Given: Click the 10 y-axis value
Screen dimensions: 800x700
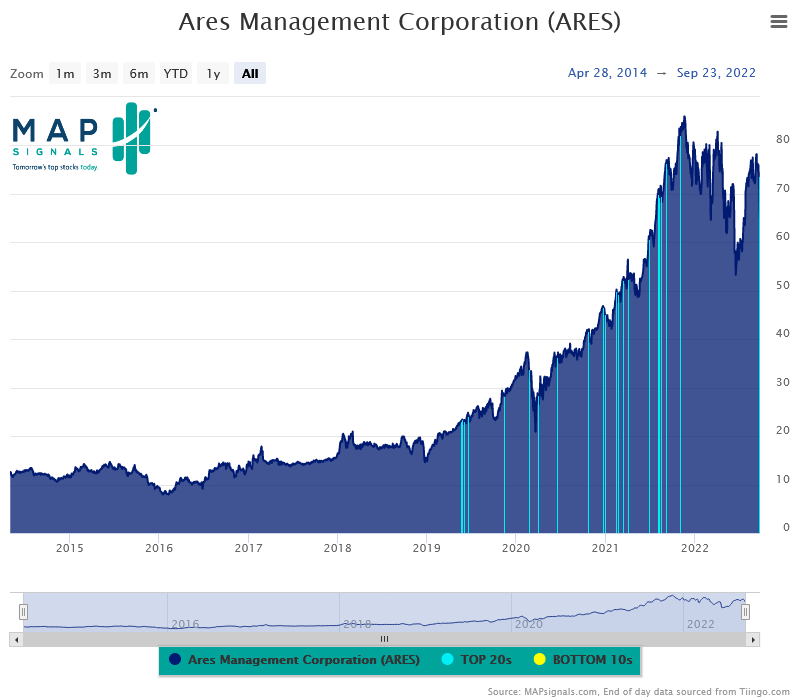Looking at the screenshot, I should coord(782,479).
